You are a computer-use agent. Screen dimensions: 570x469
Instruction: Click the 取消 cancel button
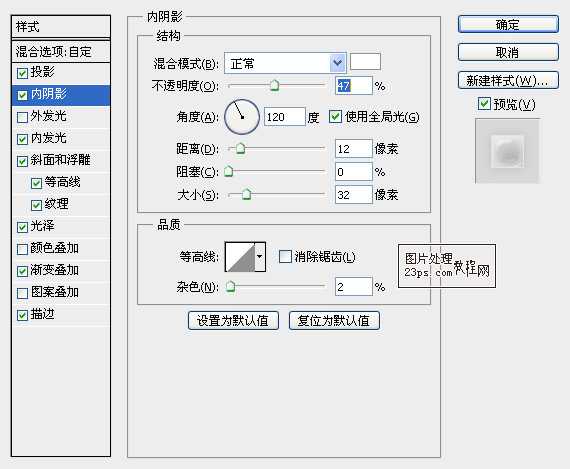pos(508,52)
